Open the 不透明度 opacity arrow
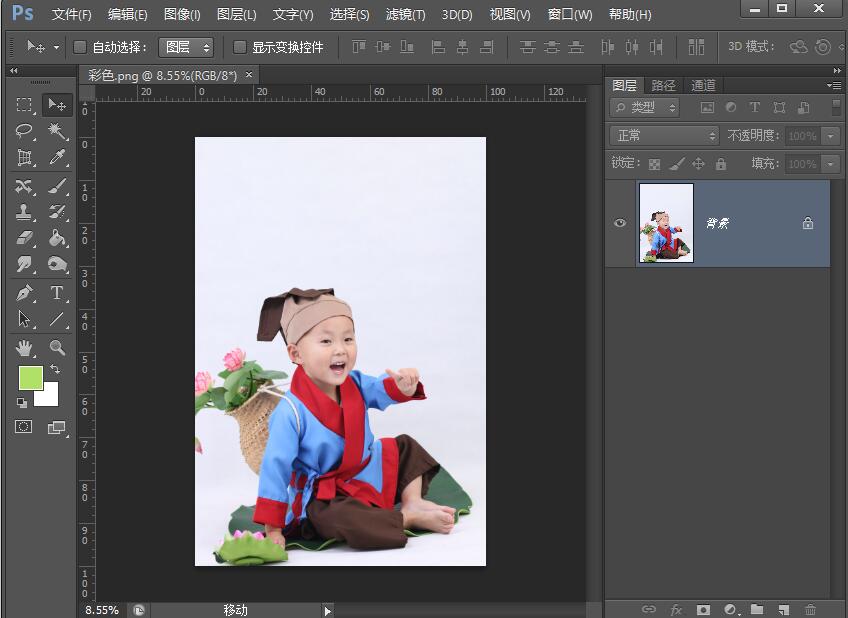This screenshot has width=848, height=618. click(831, 136)
